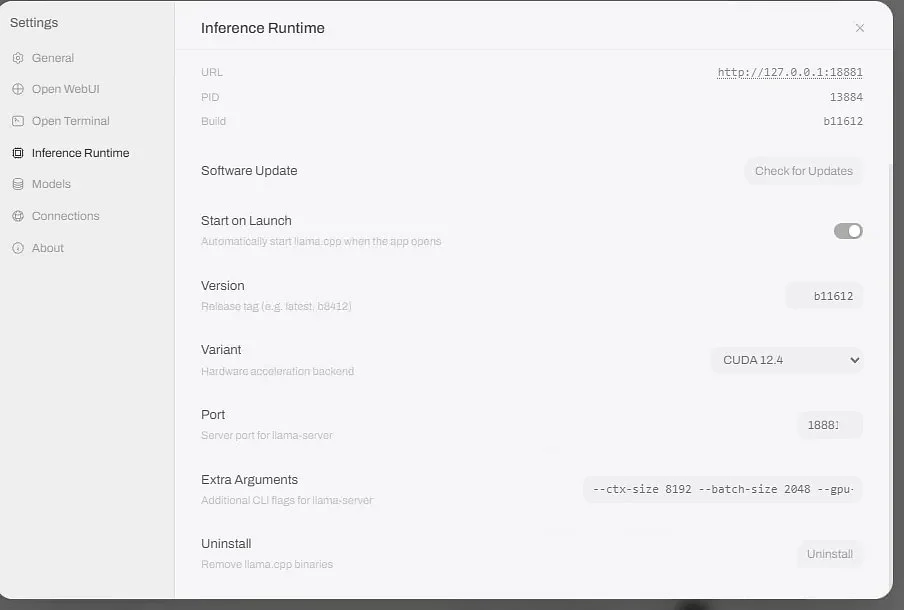Click the Start on Launch label

coord(246,221)
